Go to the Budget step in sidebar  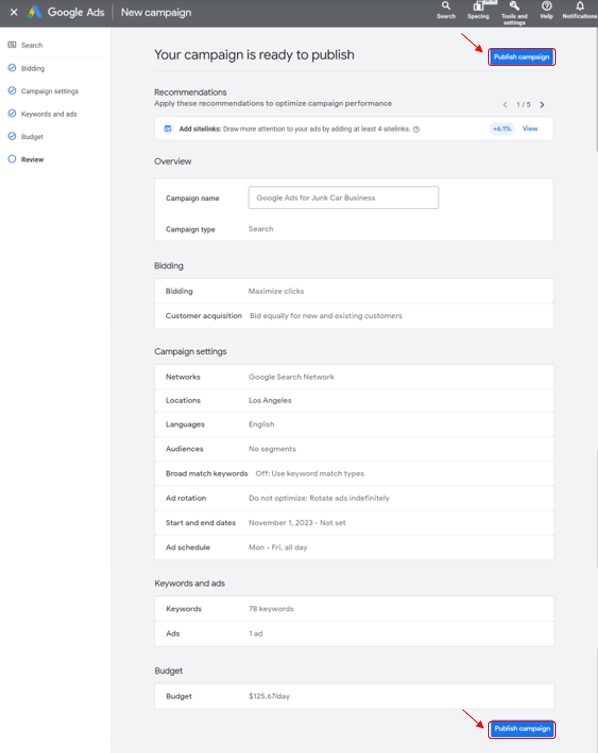(x=32, y=137)
